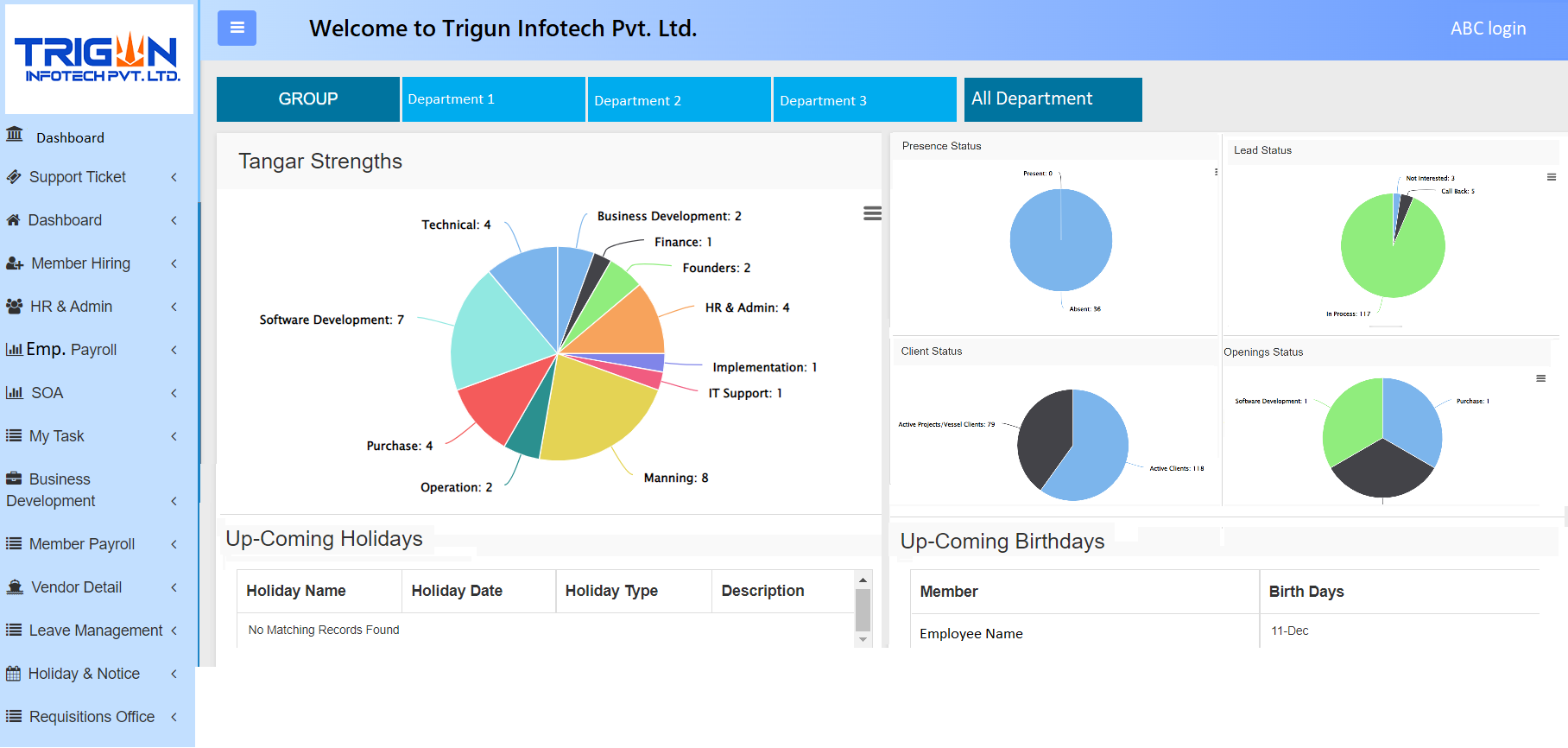Image resolution: width=1568 pixels, height=748 pixels.
Task: Click the Employee Name birthday row
Action: [971, 634]
